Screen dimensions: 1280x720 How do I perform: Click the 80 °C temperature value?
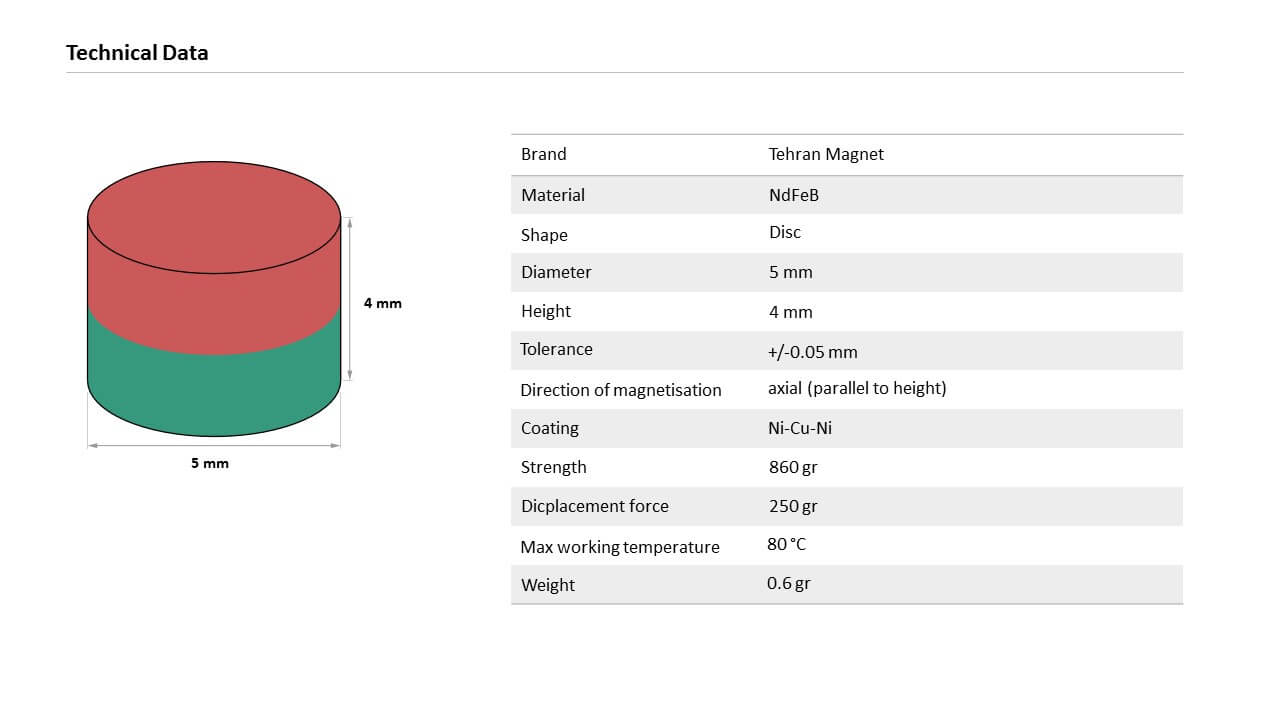[786, 545]
